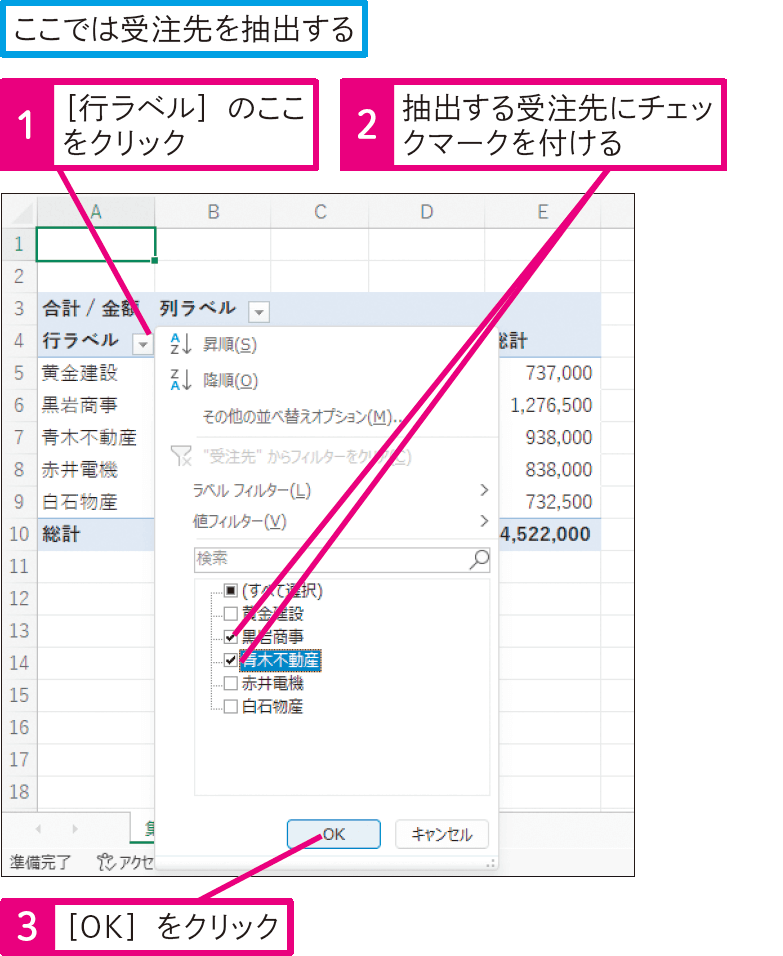Click the 青木不動産 cell in row 7
783x956 pixels.
[96, 437]
